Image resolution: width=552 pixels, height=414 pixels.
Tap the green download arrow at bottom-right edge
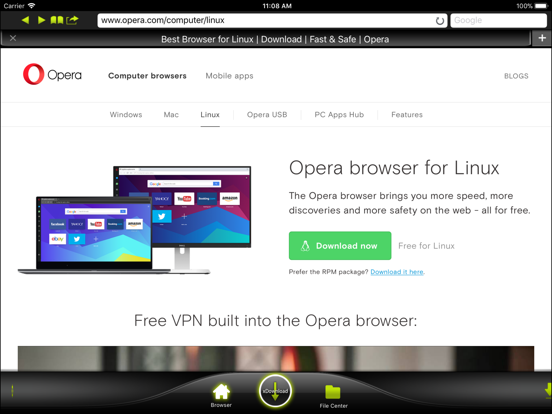tap(548, 391)
